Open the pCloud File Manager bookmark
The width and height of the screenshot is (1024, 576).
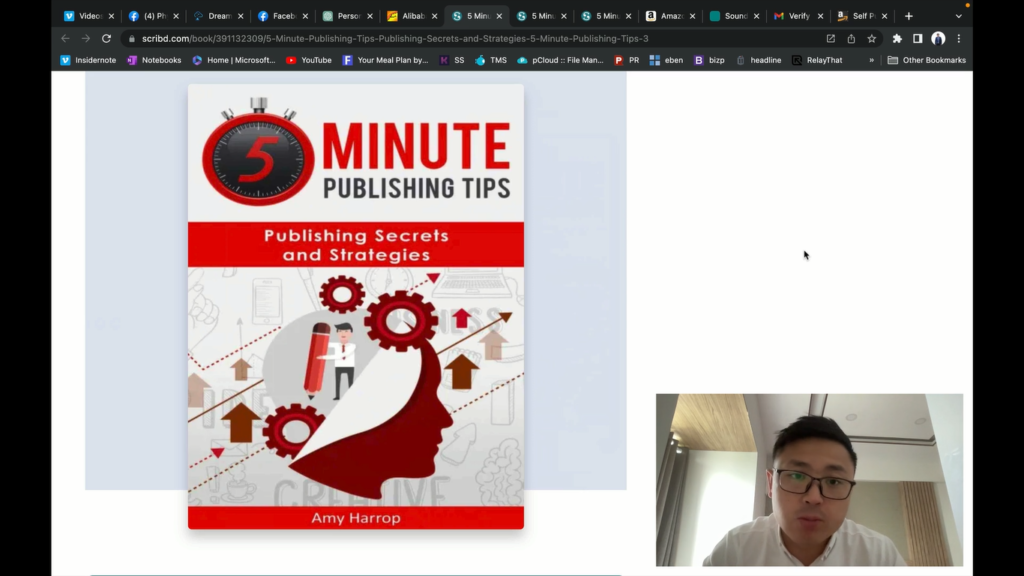tap(560, 60)
